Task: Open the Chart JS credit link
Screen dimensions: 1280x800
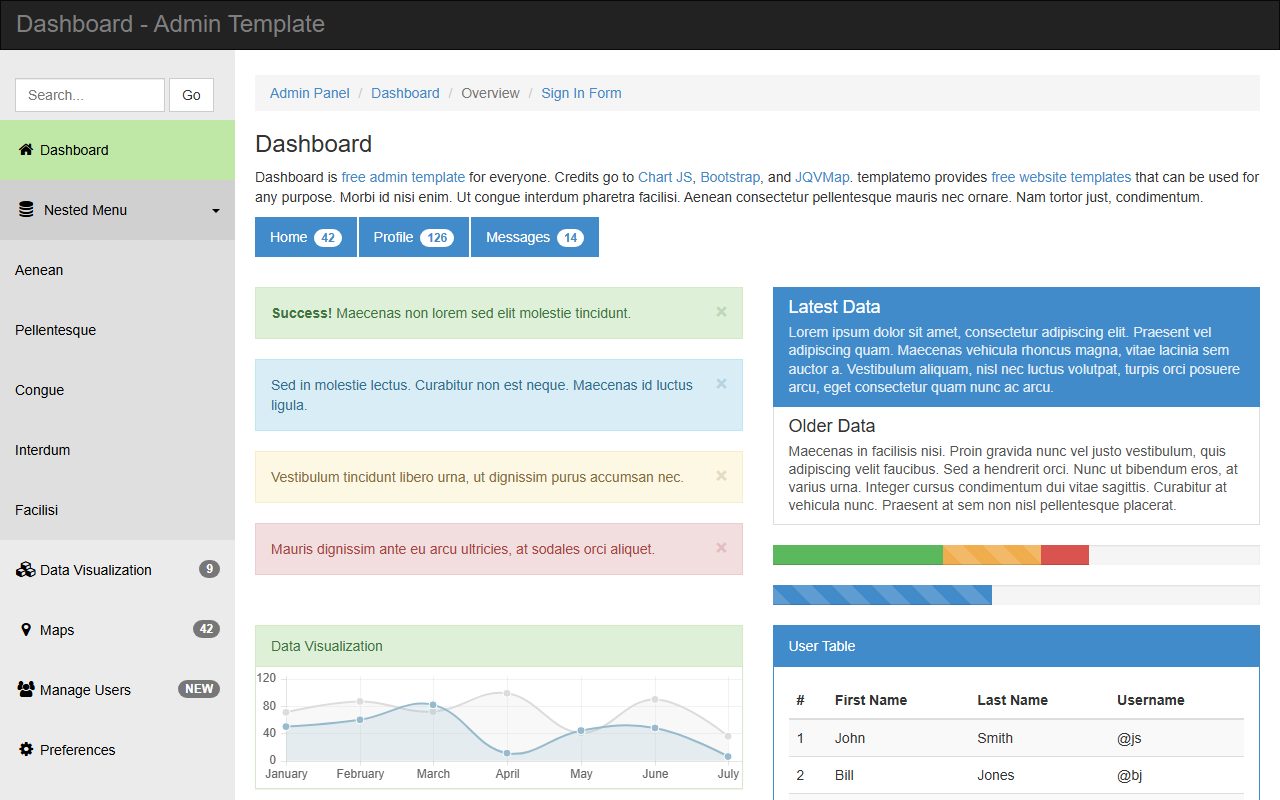Action: pos(665,177)
